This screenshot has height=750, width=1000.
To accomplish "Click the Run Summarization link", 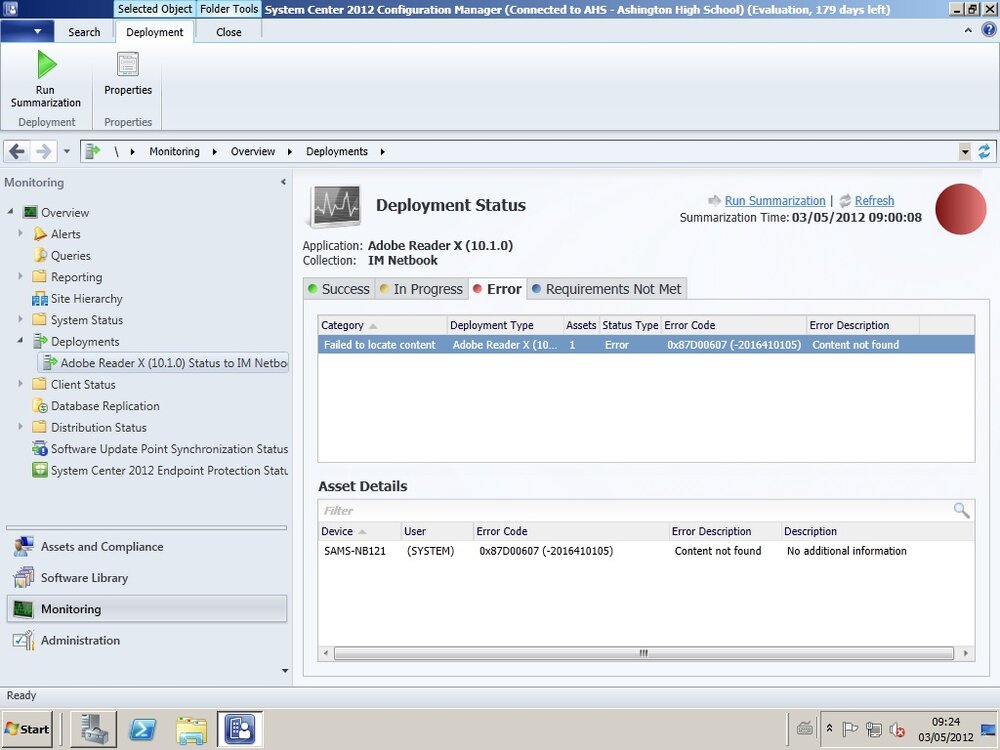I will (775, 200).
